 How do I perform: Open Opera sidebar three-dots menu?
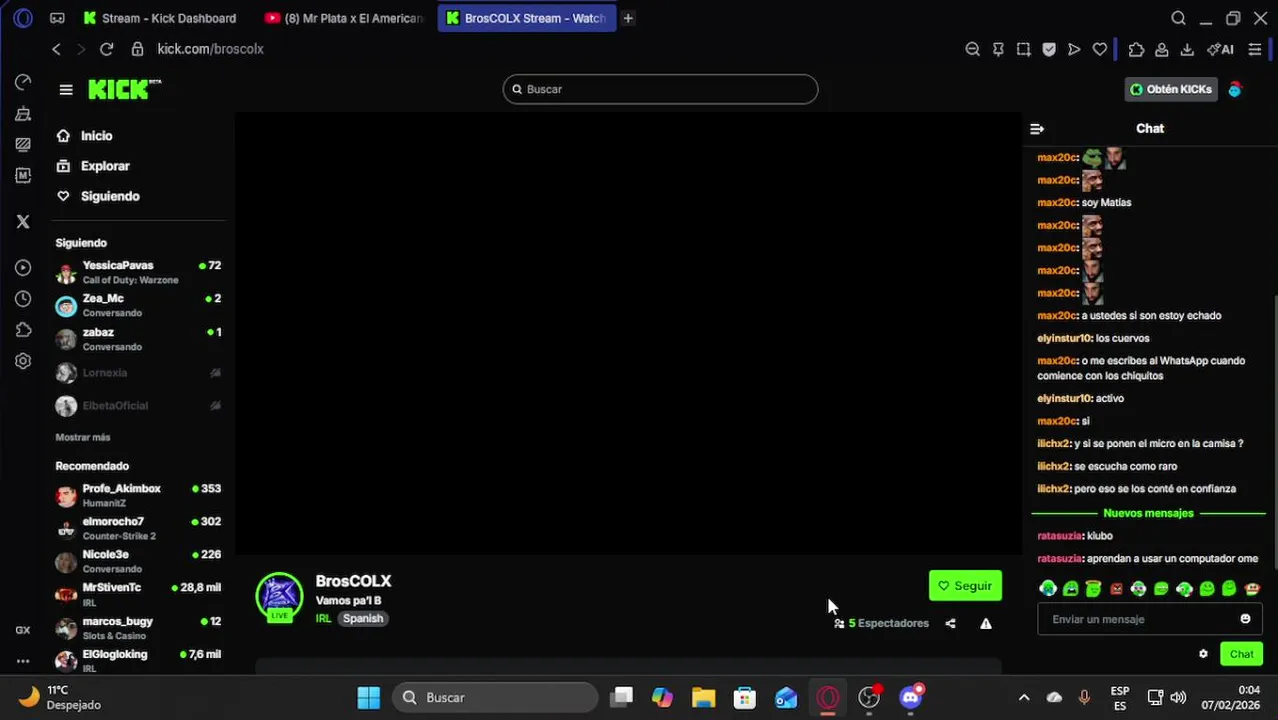tap(23, 661)
